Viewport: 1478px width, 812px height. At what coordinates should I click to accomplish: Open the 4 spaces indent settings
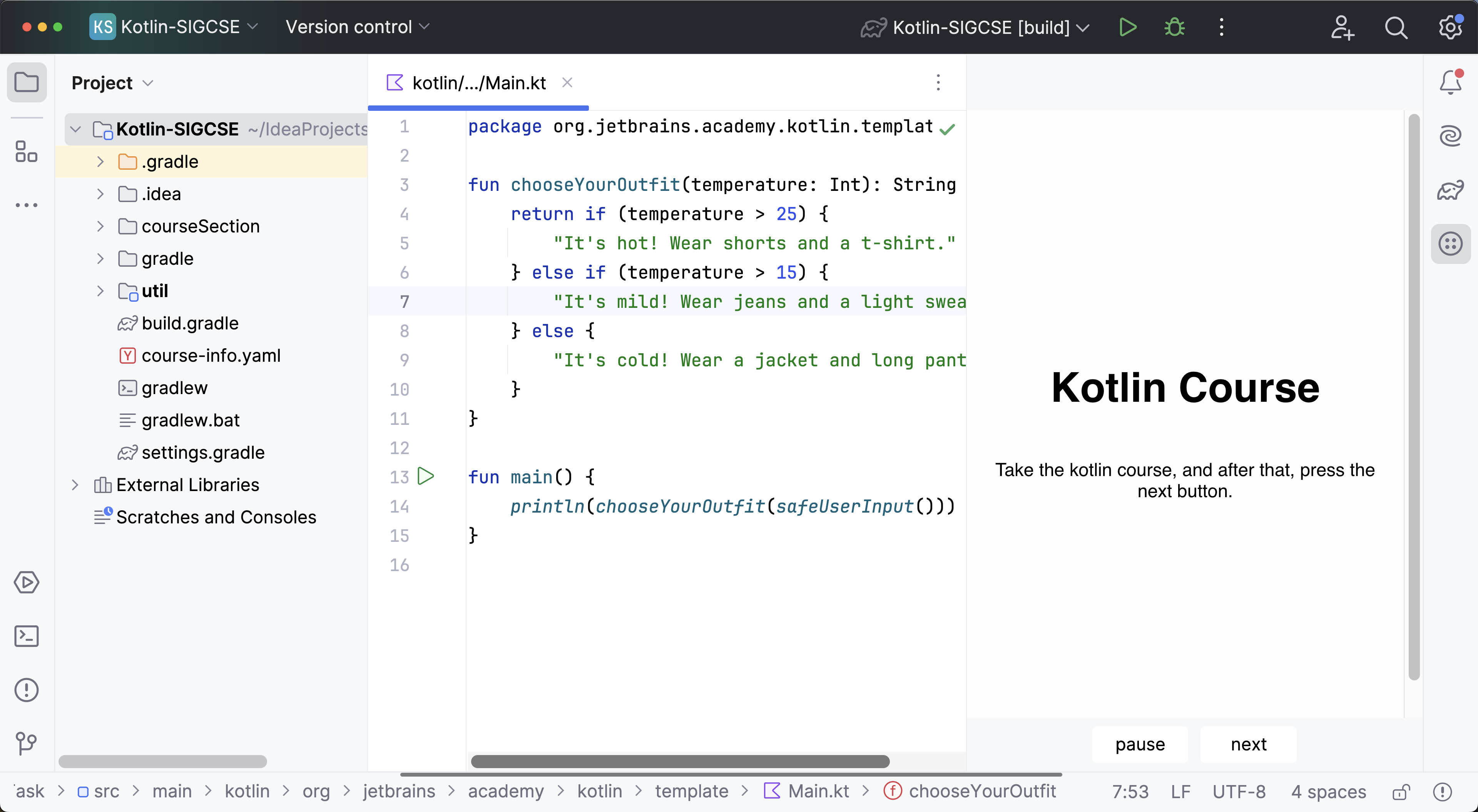pyautogui.click(x=1328, y=792)
